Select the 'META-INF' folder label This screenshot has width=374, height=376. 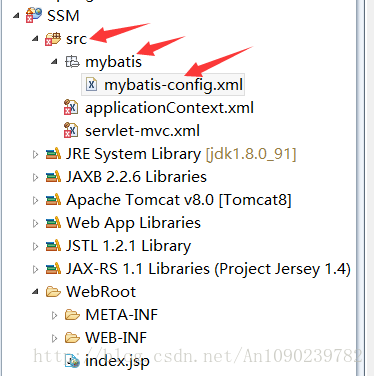(121, 315)
